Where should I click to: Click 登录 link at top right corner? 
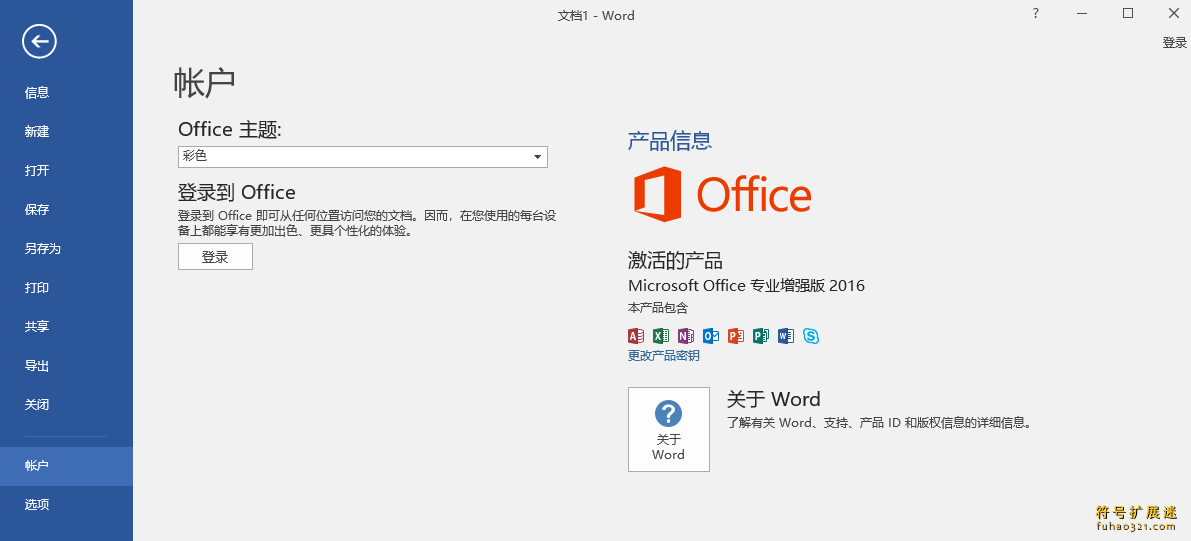coord(1174,43)
